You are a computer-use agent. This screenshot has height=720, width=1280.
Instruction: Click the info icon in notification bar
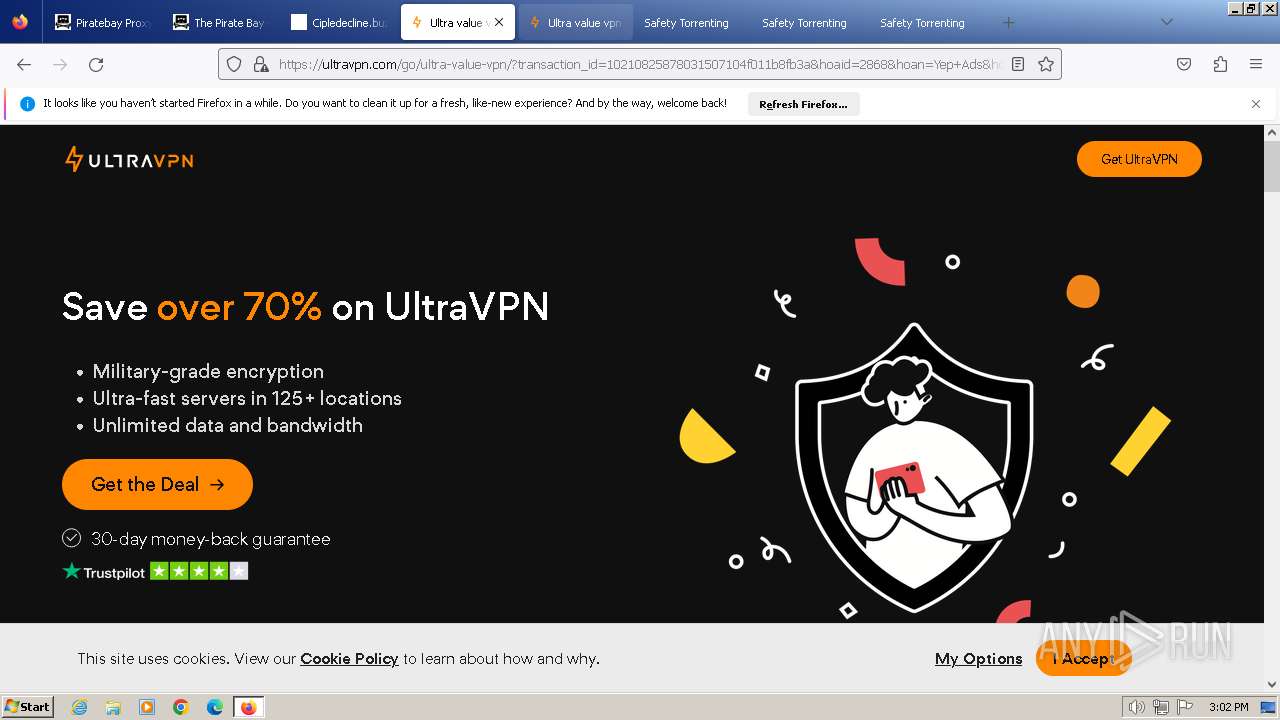tap(27, 104)
